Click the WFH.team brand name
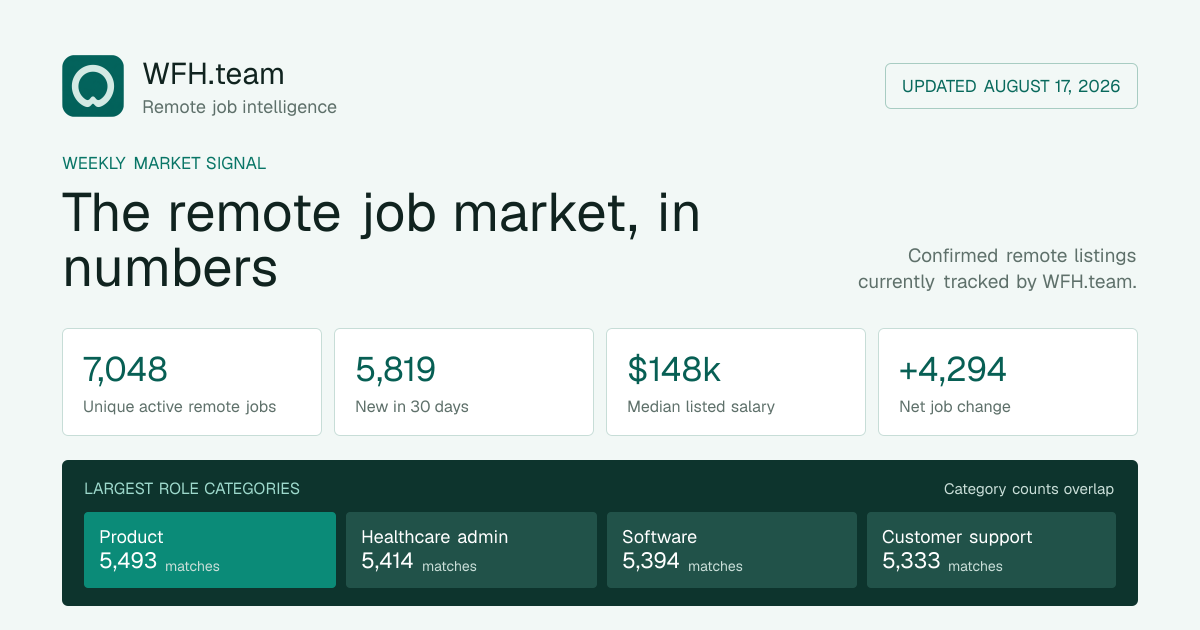Viewport: 1200px width, 630px height. tap(213, 73)
